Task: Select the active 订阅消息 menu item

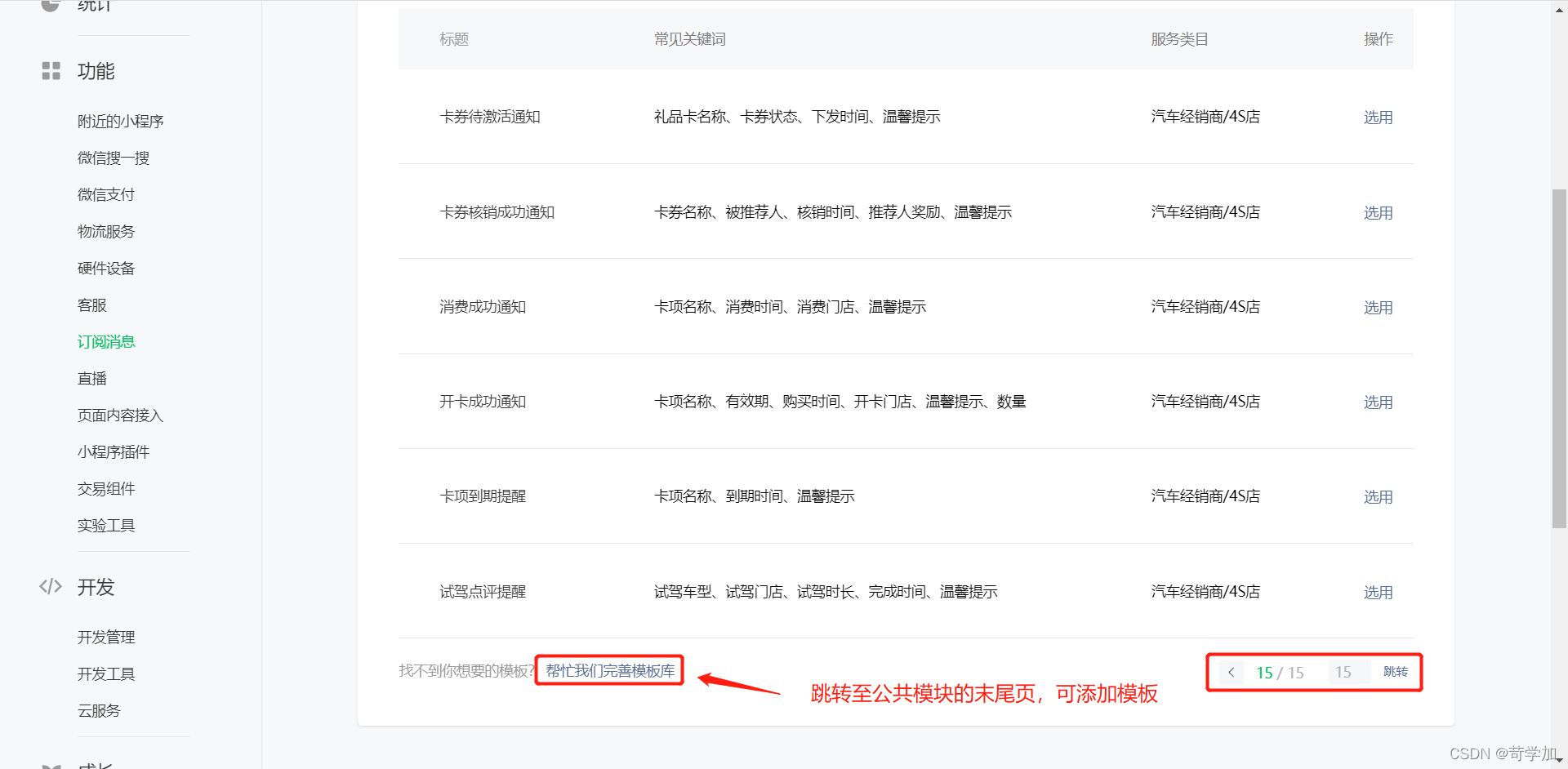Action: pos(106,341)
